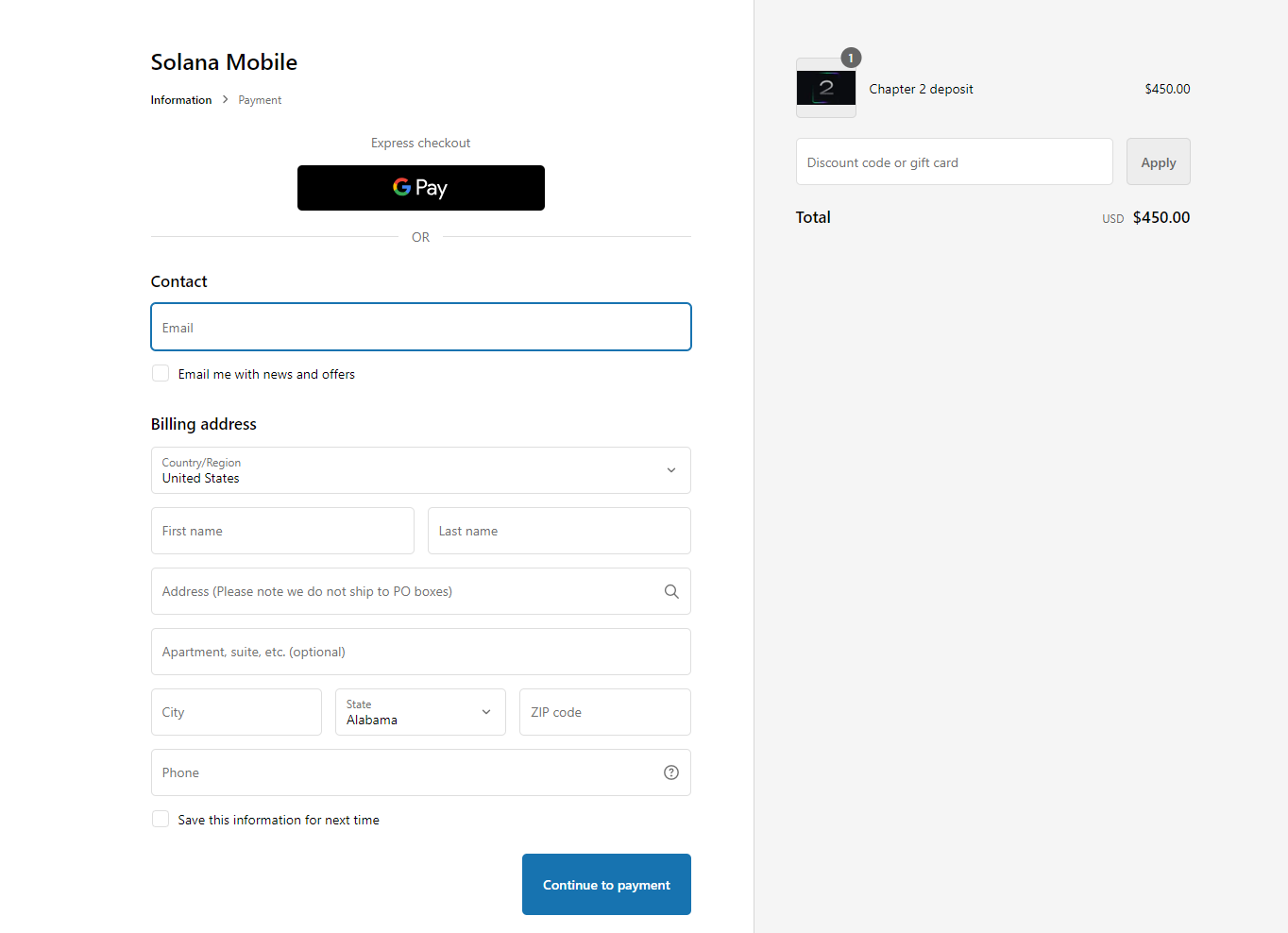Focus the Phone input field
Screen dimensions: 1288x933
coord(421,772)
